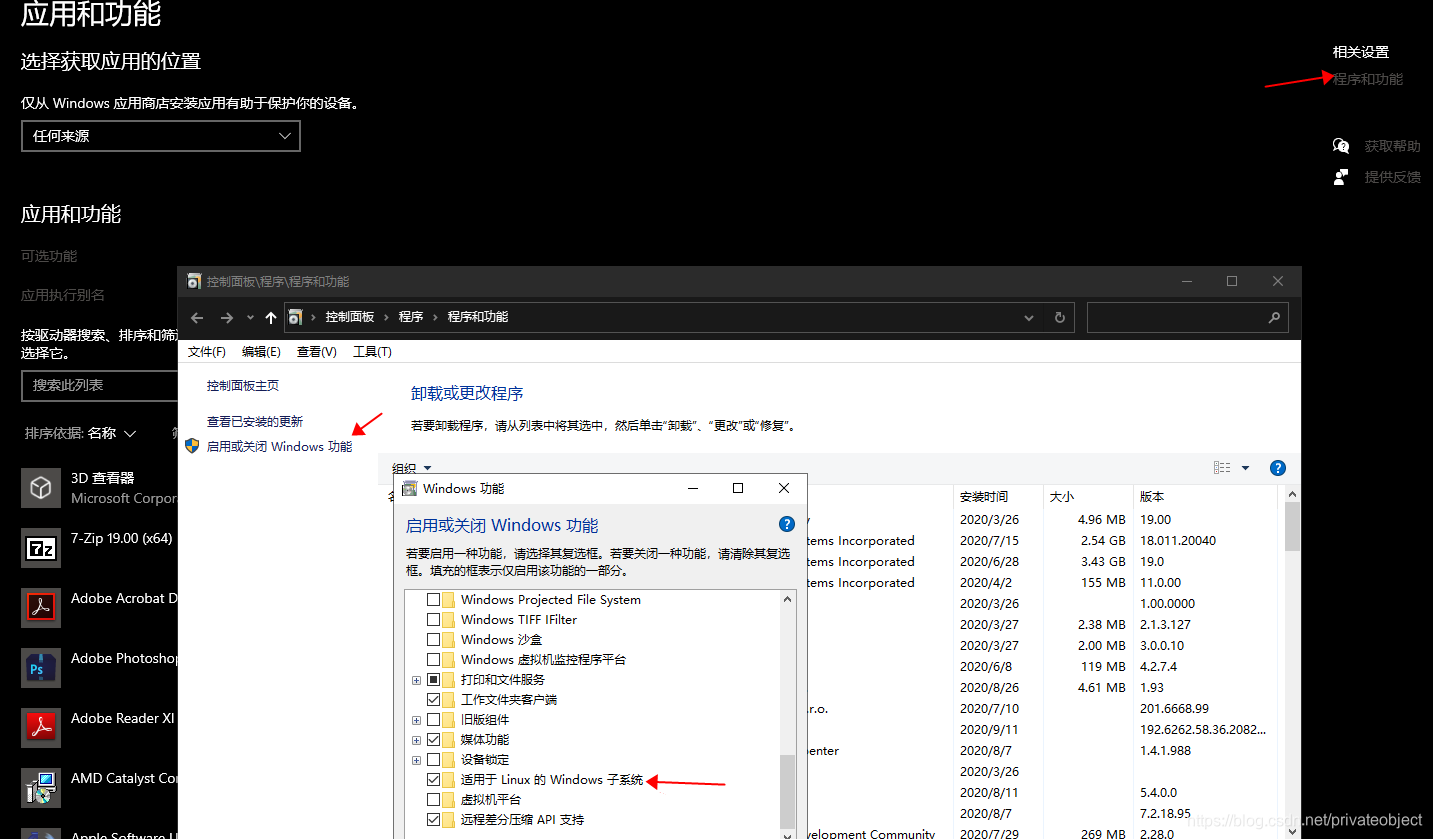The width and height of the screenshot is (1433, 839).
Task: Open 排序依据: 名称 dropdown
Action: [81, 433]
